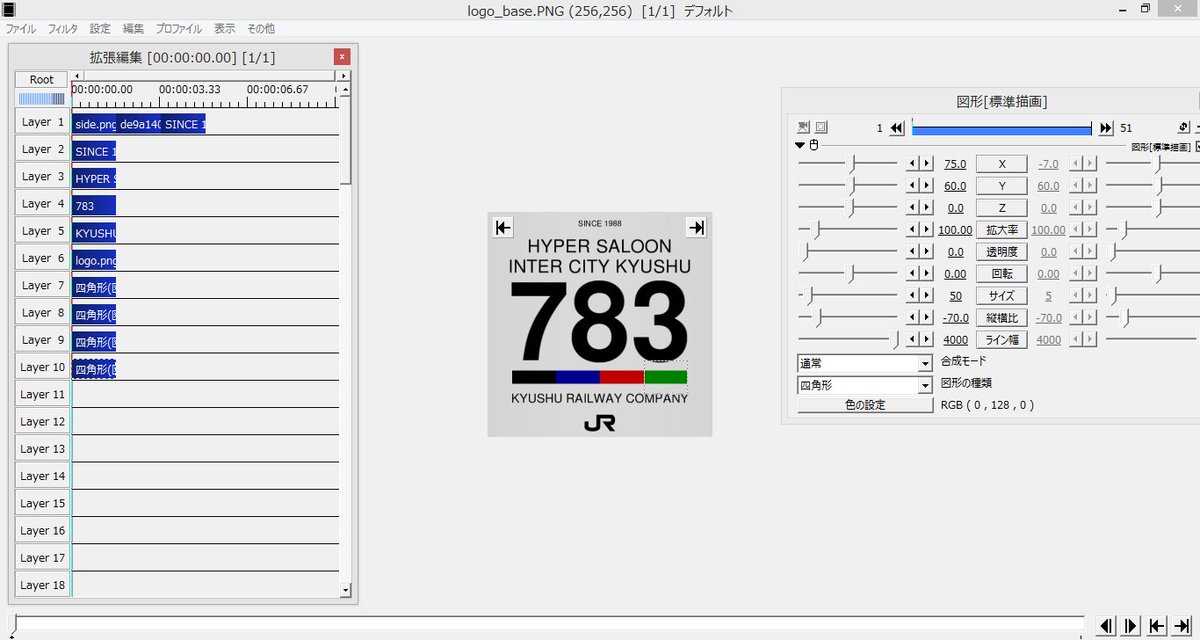Image resolution: width=1200 pixels, height=640 pixels.
Task: Toggle visibility of Layer 3
Action: [x=43, y=176]
